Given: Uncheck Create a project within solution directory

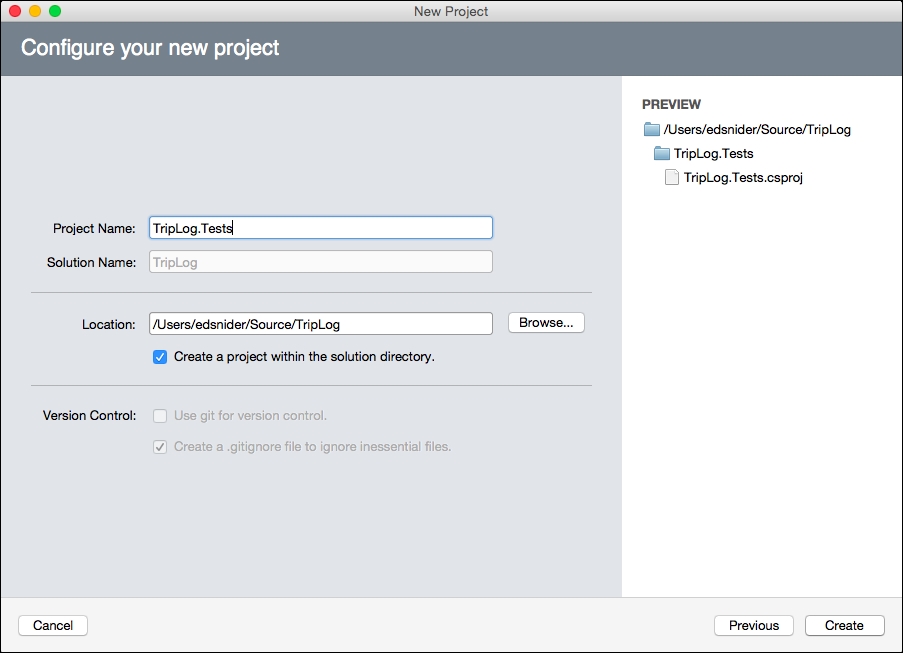Looking at the screenshot, I should tap(160, 357).
